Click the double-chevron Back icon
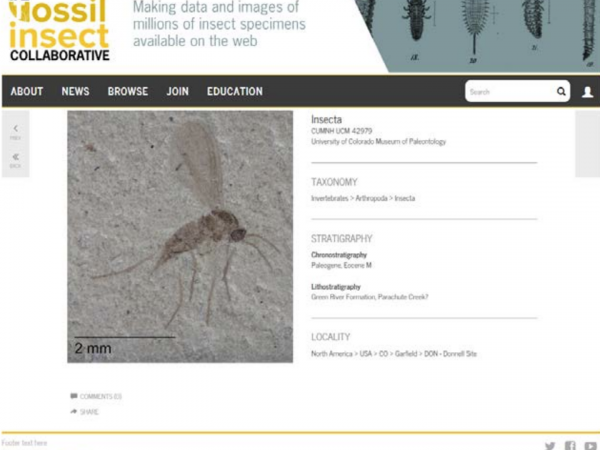 point(15,158)
